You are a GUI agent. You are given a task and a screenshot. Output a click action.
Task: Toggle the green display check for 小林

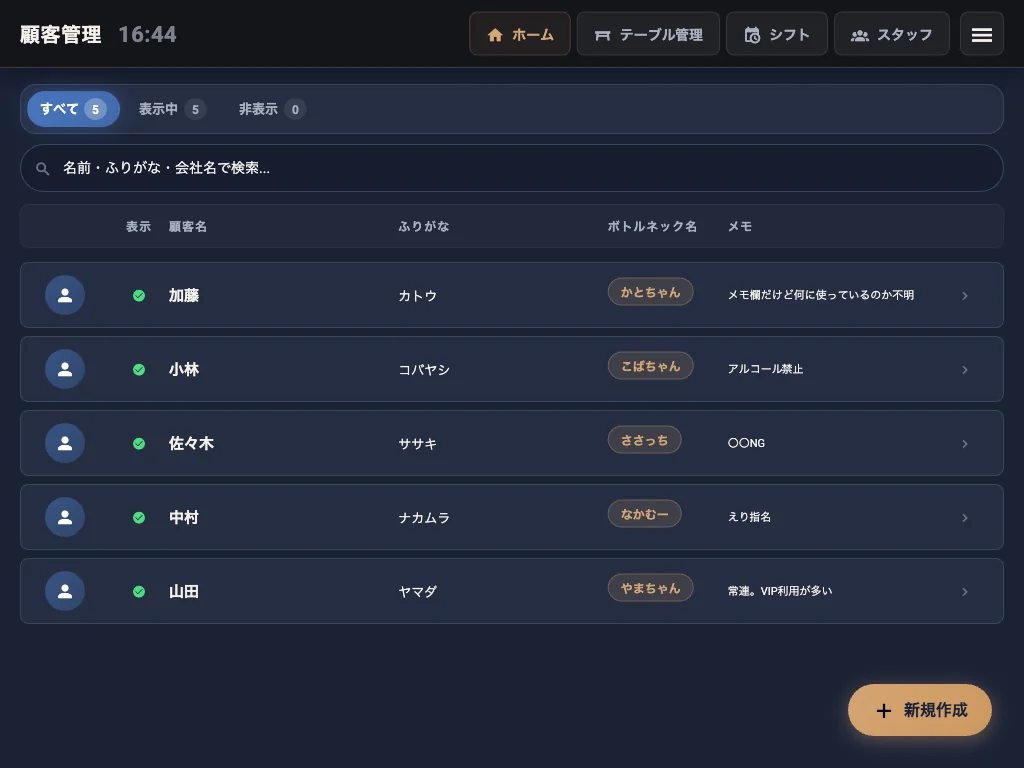pos(139,370)
